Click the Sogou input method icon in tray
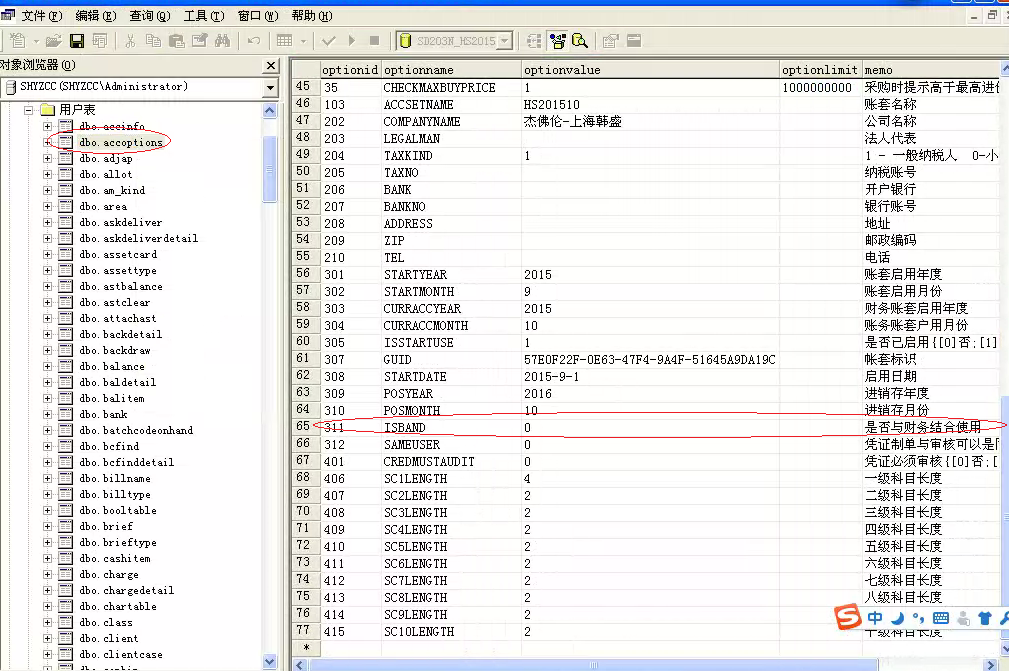This screenshot has height=671, width=1009. click(x=846, y=618)
